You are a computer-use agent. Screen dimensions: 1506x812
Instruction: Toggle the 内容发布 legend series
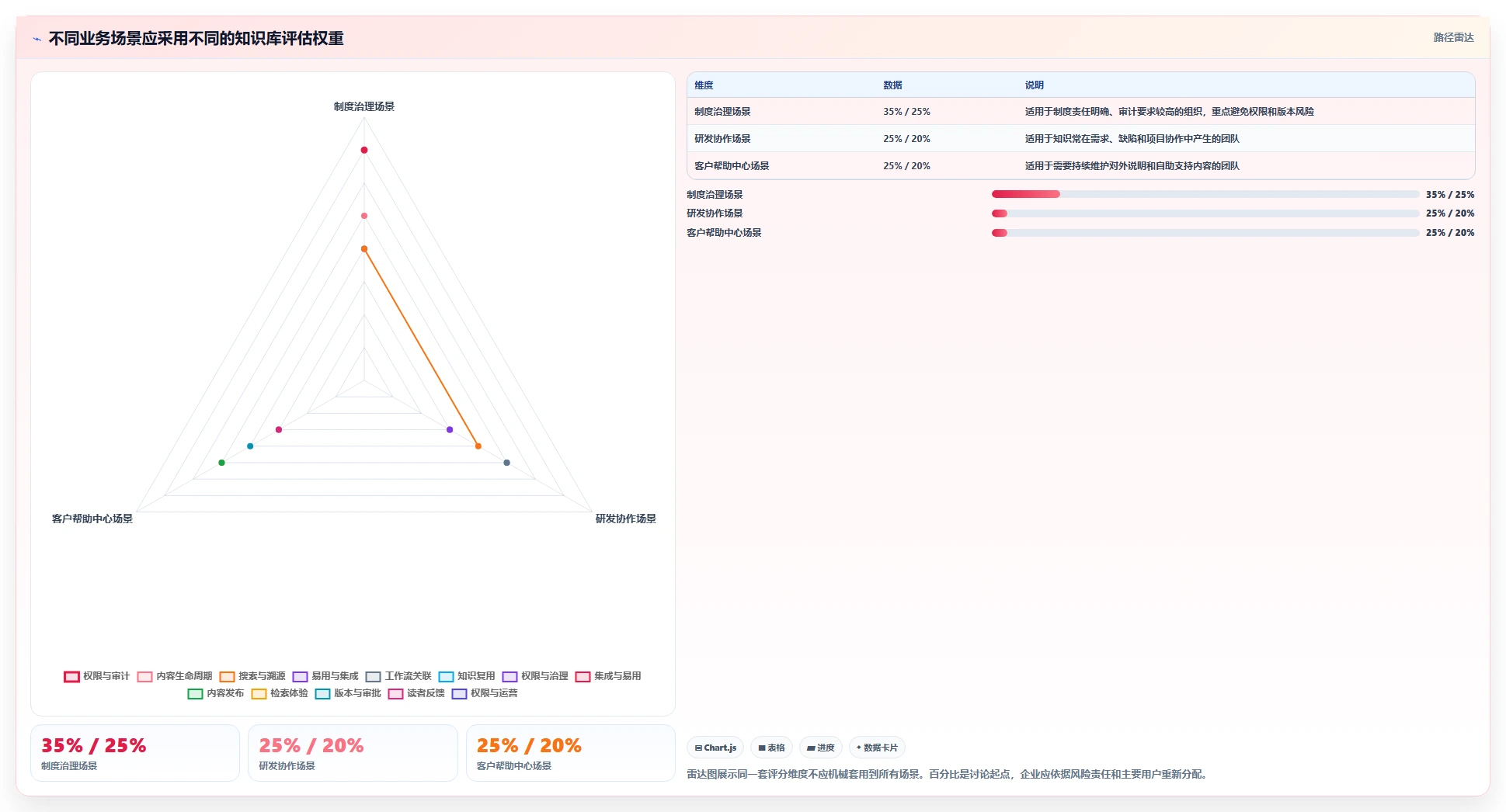216,693
